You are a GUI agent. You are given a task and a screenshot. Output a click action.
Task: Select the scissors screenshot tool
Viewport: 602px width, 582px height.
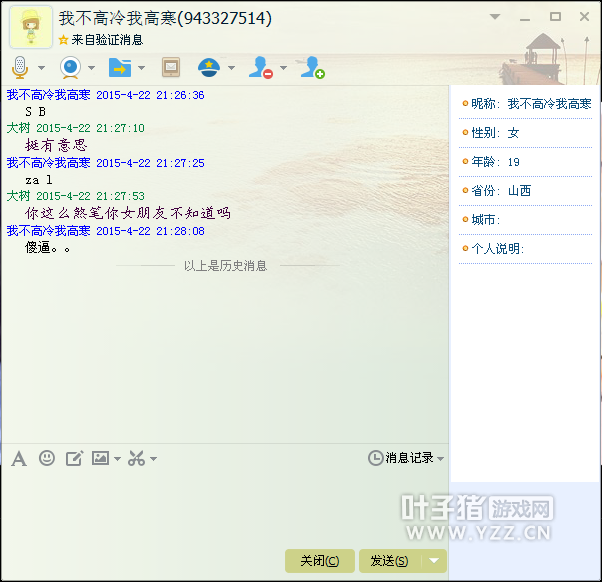(136, 458)
